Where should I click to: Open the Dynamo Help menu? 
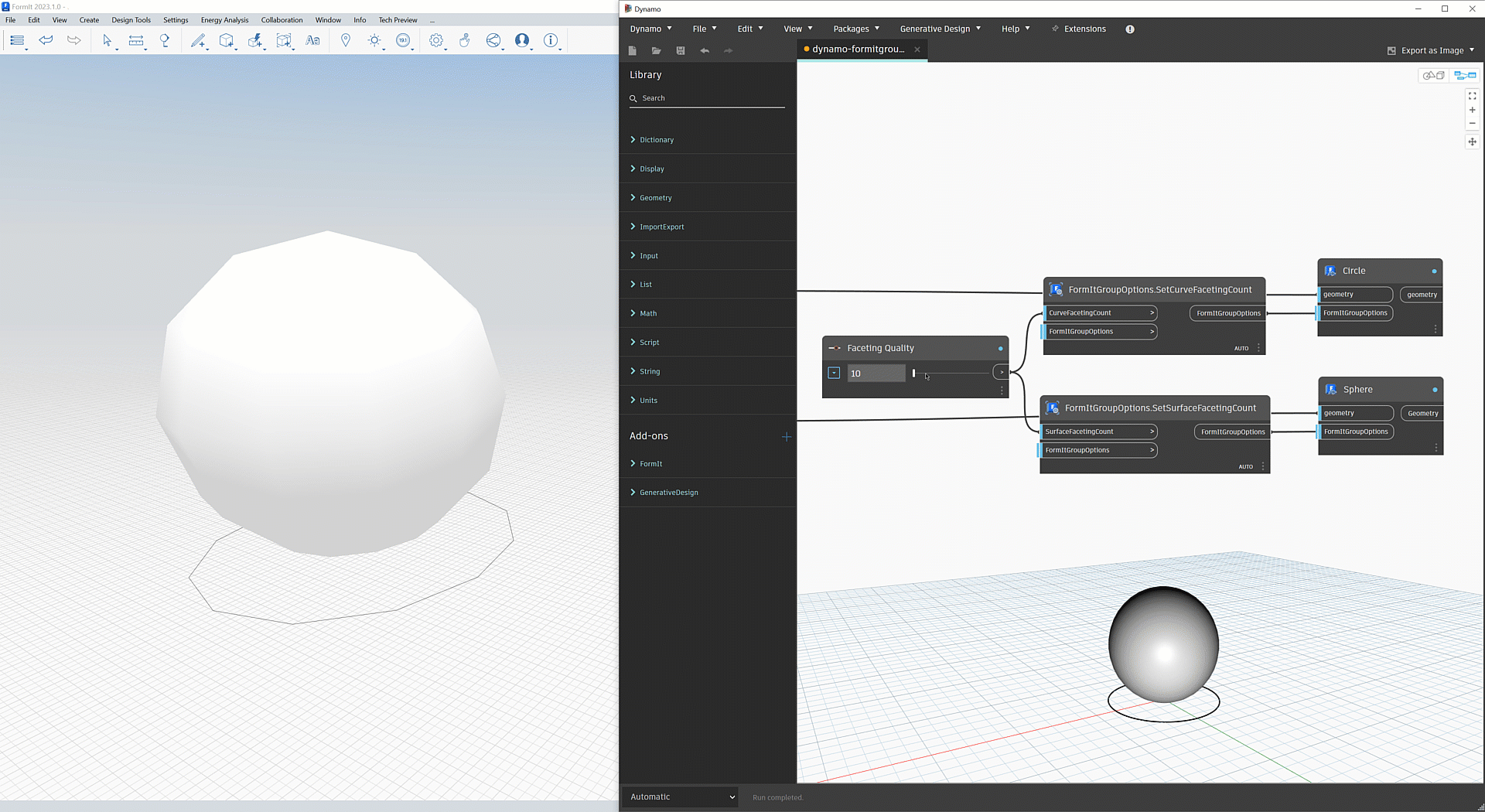click(x=1016, y=29)
